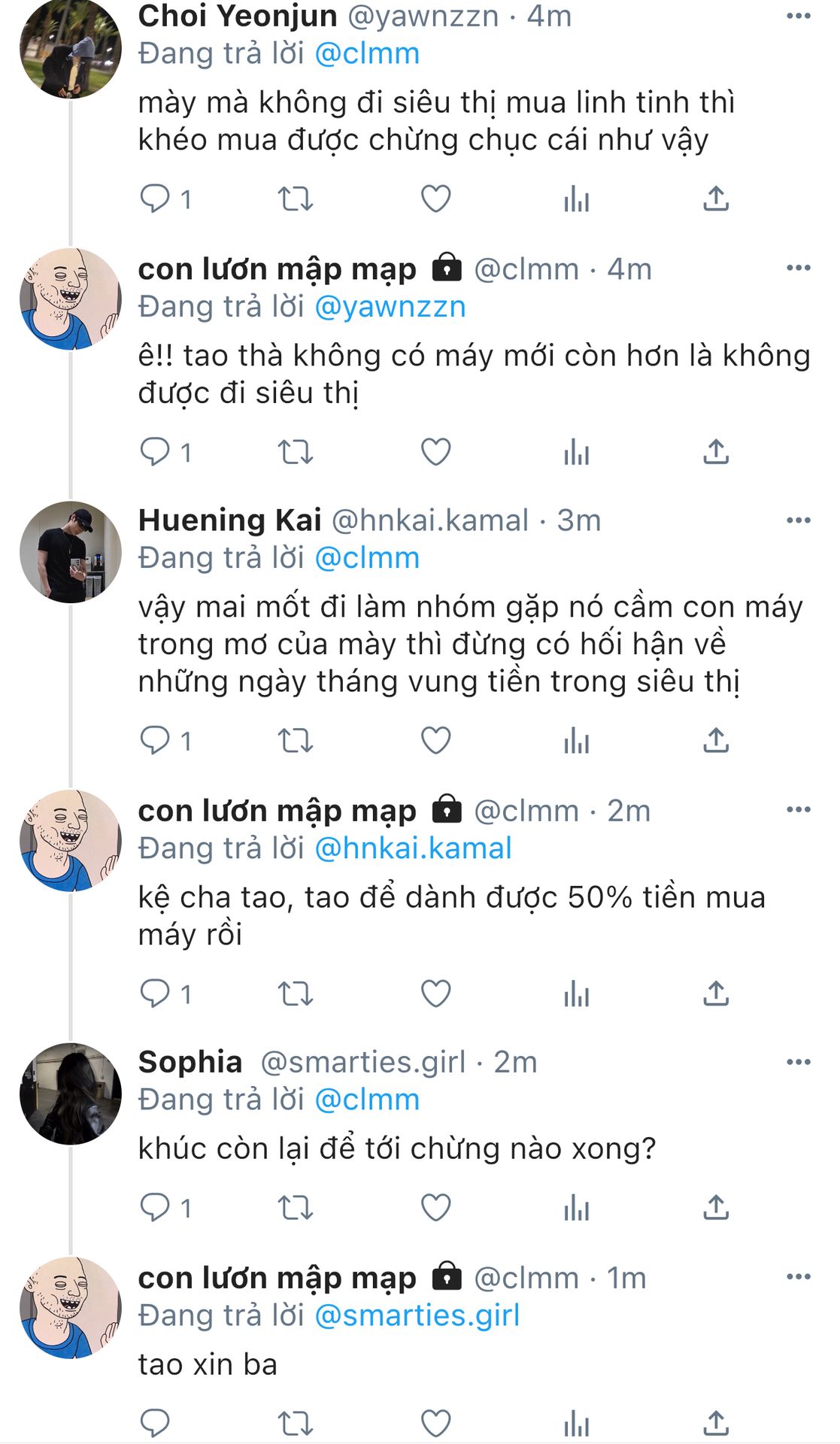
Task: Open more options on Sophia's tweet
Action: (798, 1062)
